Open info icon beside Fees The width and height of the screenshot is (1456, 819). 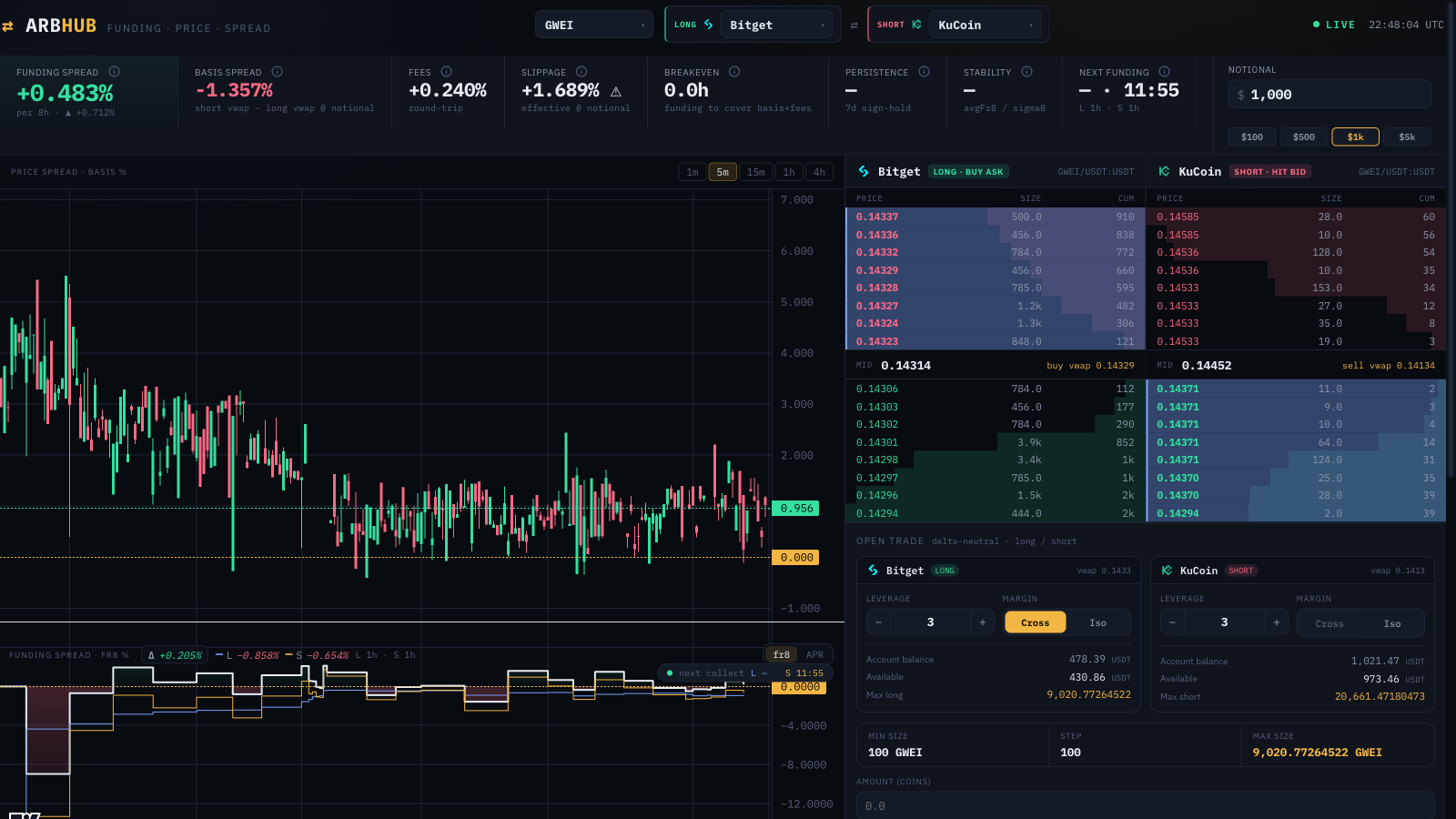tap(447, 71)
